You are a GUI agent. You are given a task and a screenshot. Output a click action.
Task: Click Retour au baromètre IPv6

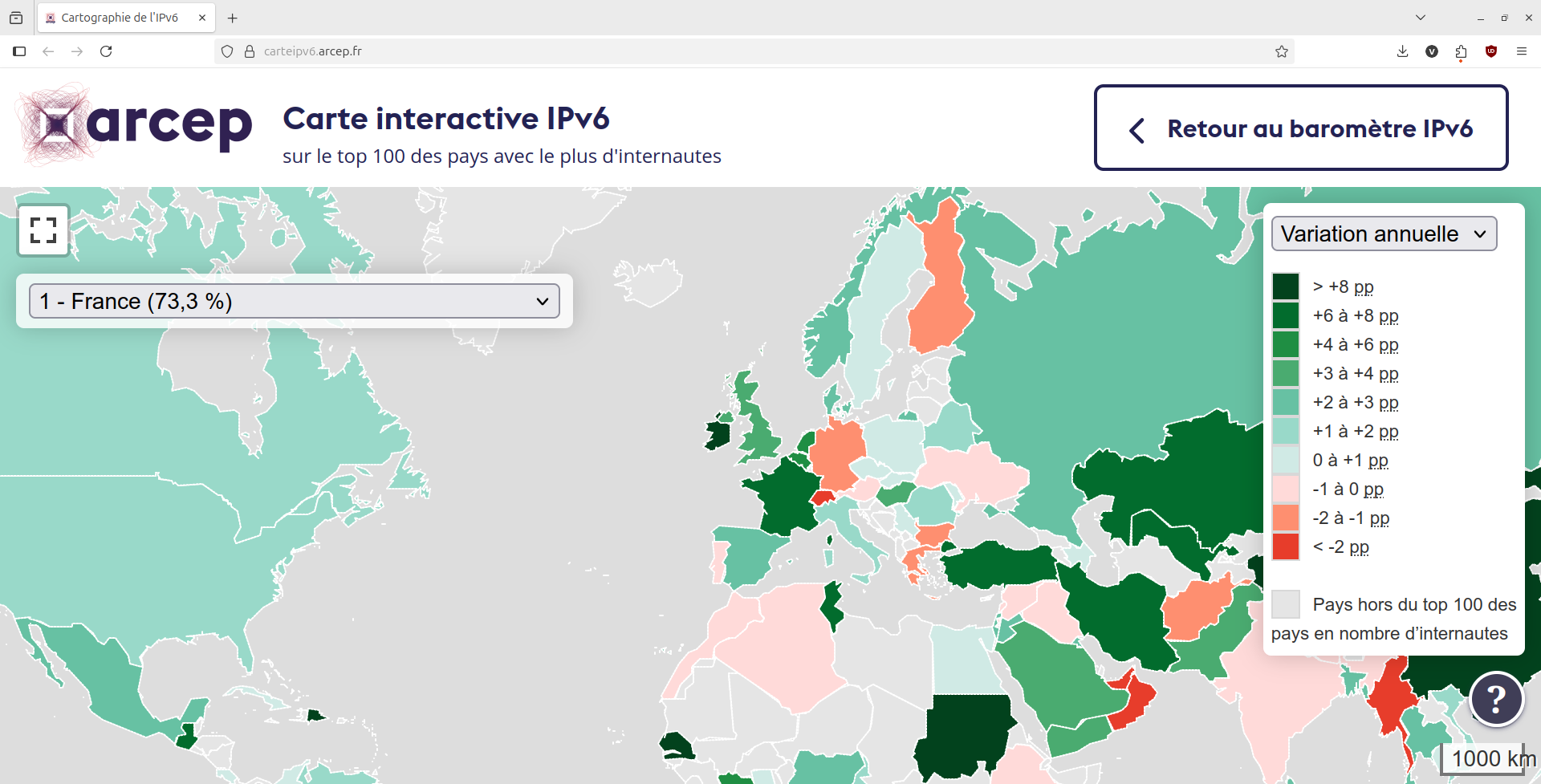pos(1300,128)
